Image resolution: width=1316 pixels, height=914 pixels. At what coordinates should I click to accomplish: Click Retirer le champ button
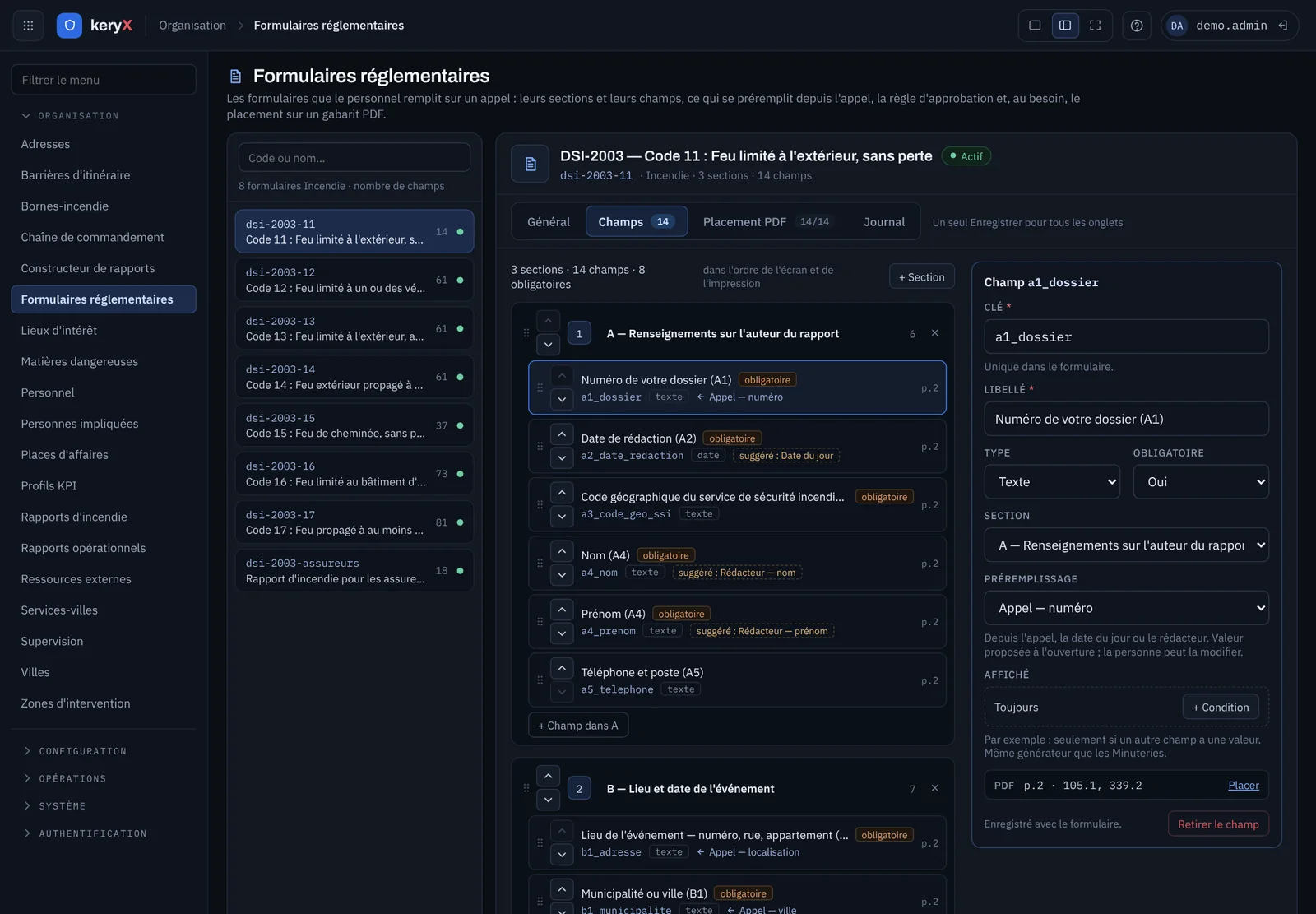(1218, 824)
